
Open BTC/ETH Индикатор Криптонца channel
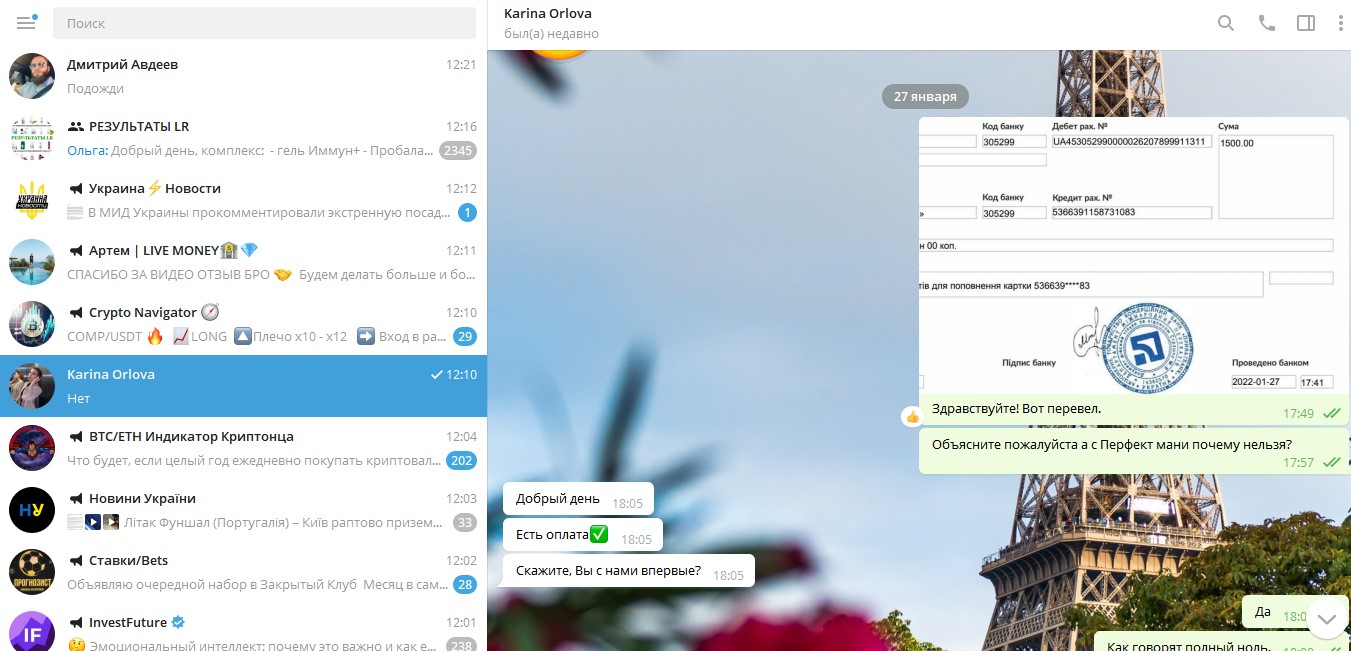(243, 448)
